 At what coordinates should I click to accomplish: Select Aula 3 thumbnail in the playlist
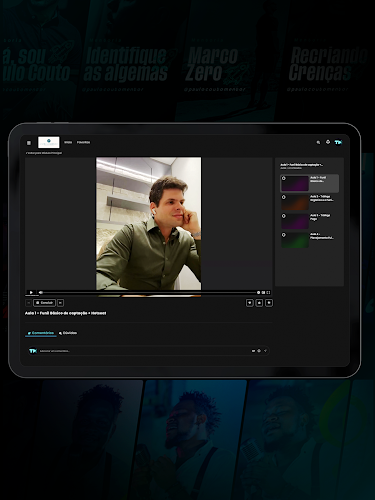pyautogui.click(x=295, y=221)
